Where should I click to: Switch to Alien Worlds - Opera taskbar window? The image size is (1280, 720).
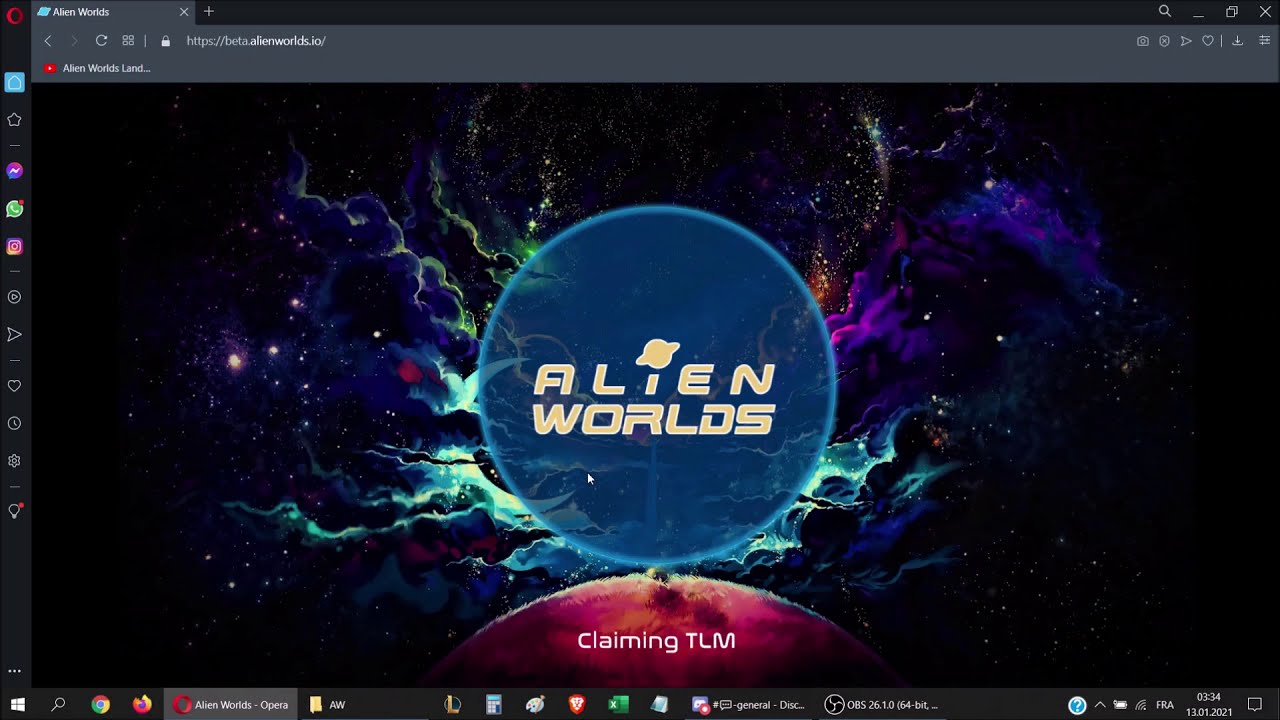click(231, 705)
